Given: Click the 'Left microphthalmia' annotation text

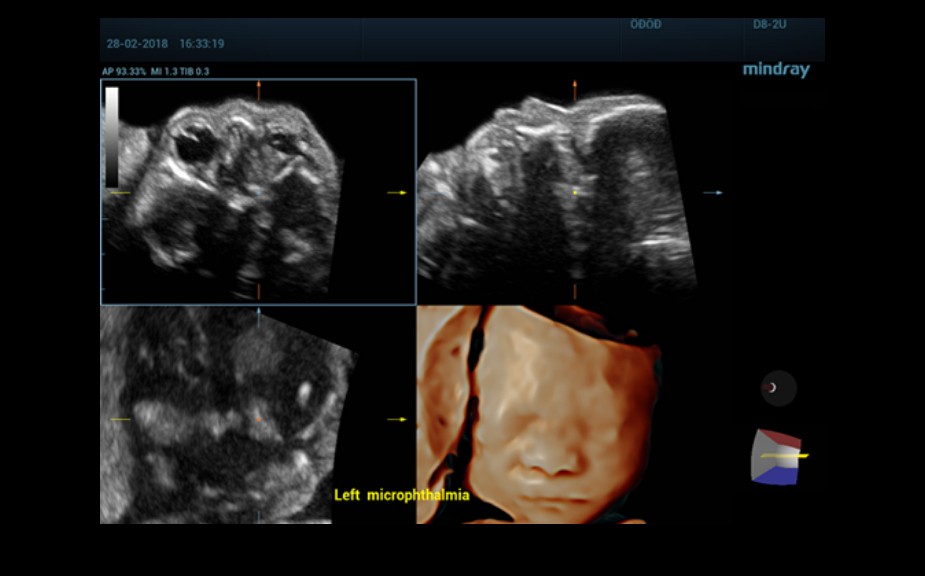Looking at the screenshot, I should click(401, 495).
